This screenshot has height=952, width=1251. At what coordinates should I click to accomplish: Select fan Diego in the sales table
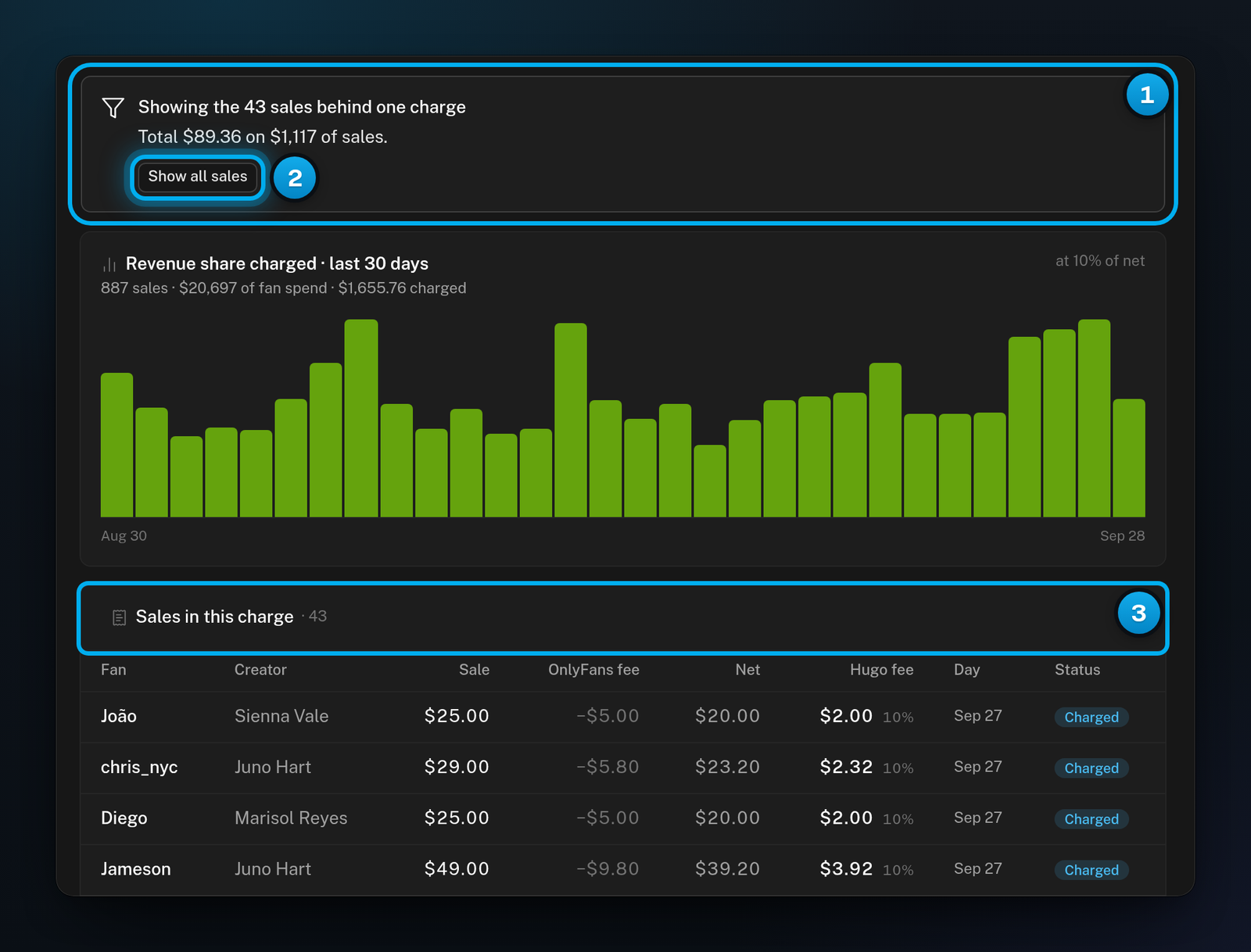pyautogui.click(x=124, y=818)
